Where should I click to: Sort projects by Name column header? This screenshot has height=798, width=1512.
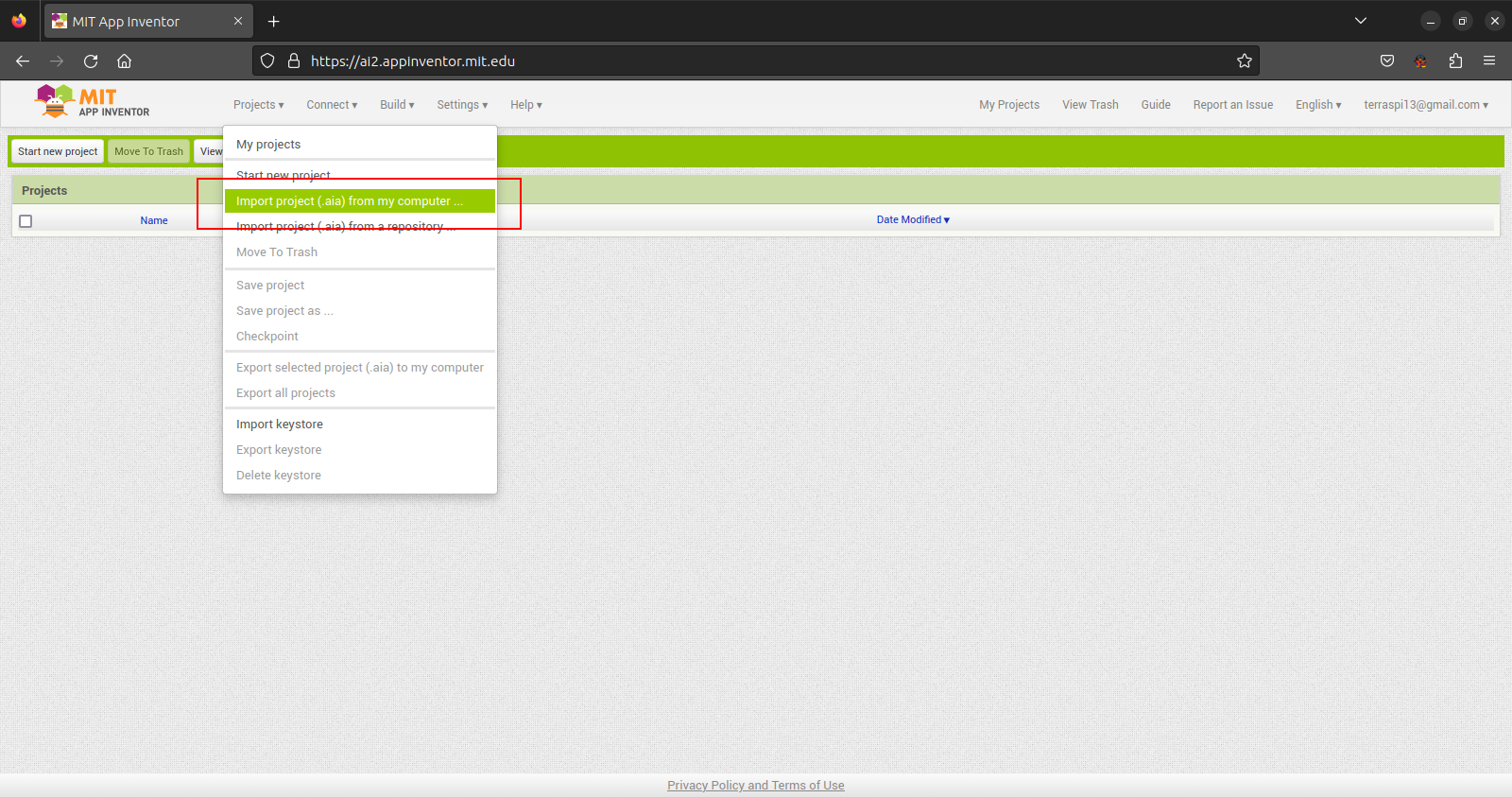pos(154,220)
